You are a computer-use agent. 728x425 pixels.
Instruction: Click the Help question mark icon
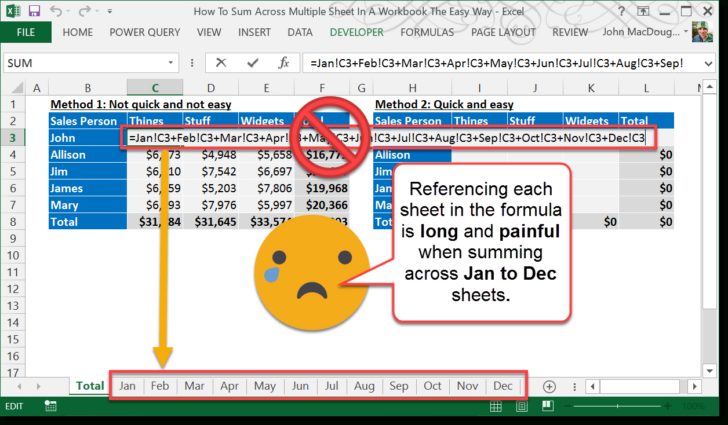pos(621,11)
